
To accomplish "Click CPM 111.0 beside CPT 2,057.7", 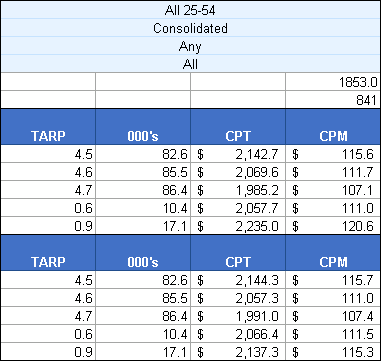I will [333, 208].
